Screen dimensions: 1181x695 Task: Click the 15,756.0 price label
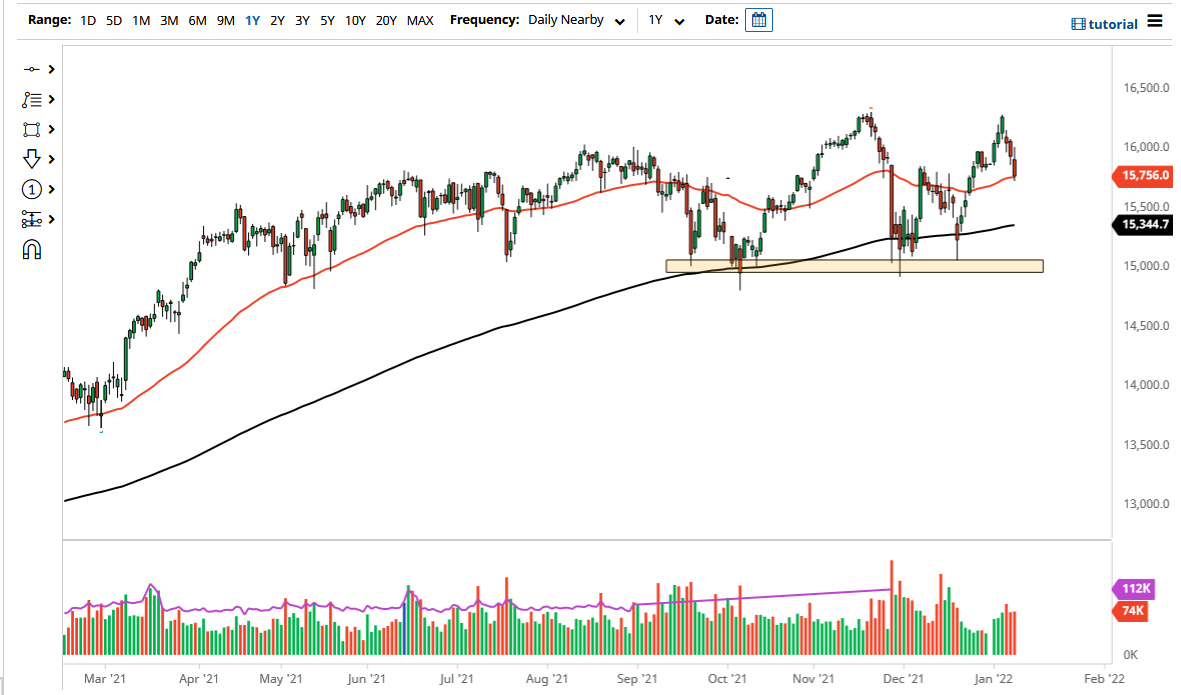tap(1143, 177)
